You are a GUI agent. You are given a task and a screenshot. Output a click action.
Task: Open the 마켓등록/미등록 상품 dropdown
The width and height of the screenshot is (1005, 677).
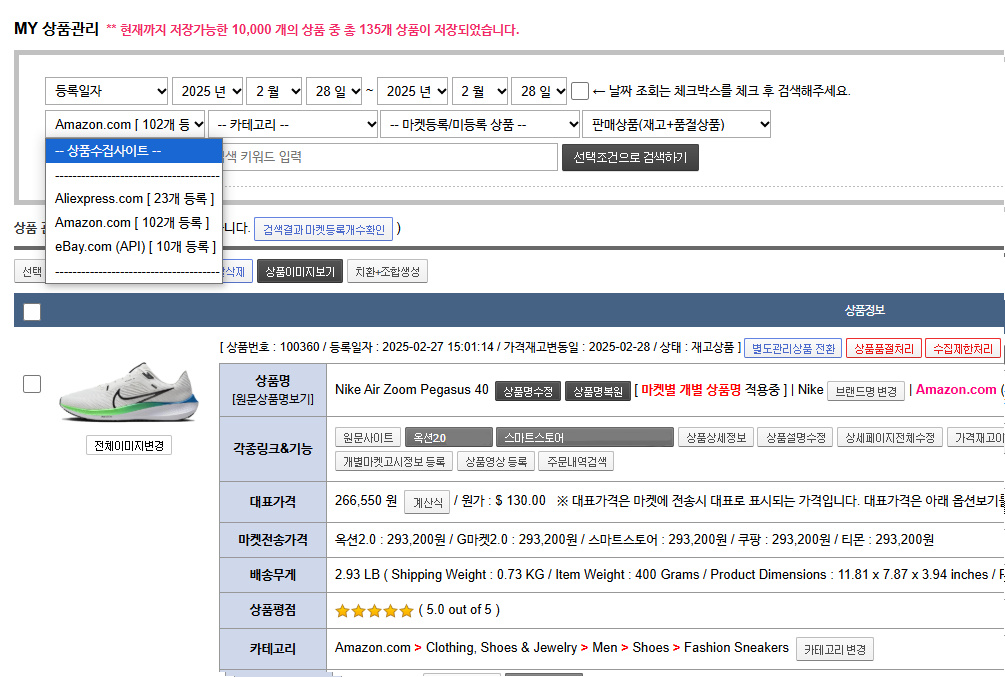[479, 124]
